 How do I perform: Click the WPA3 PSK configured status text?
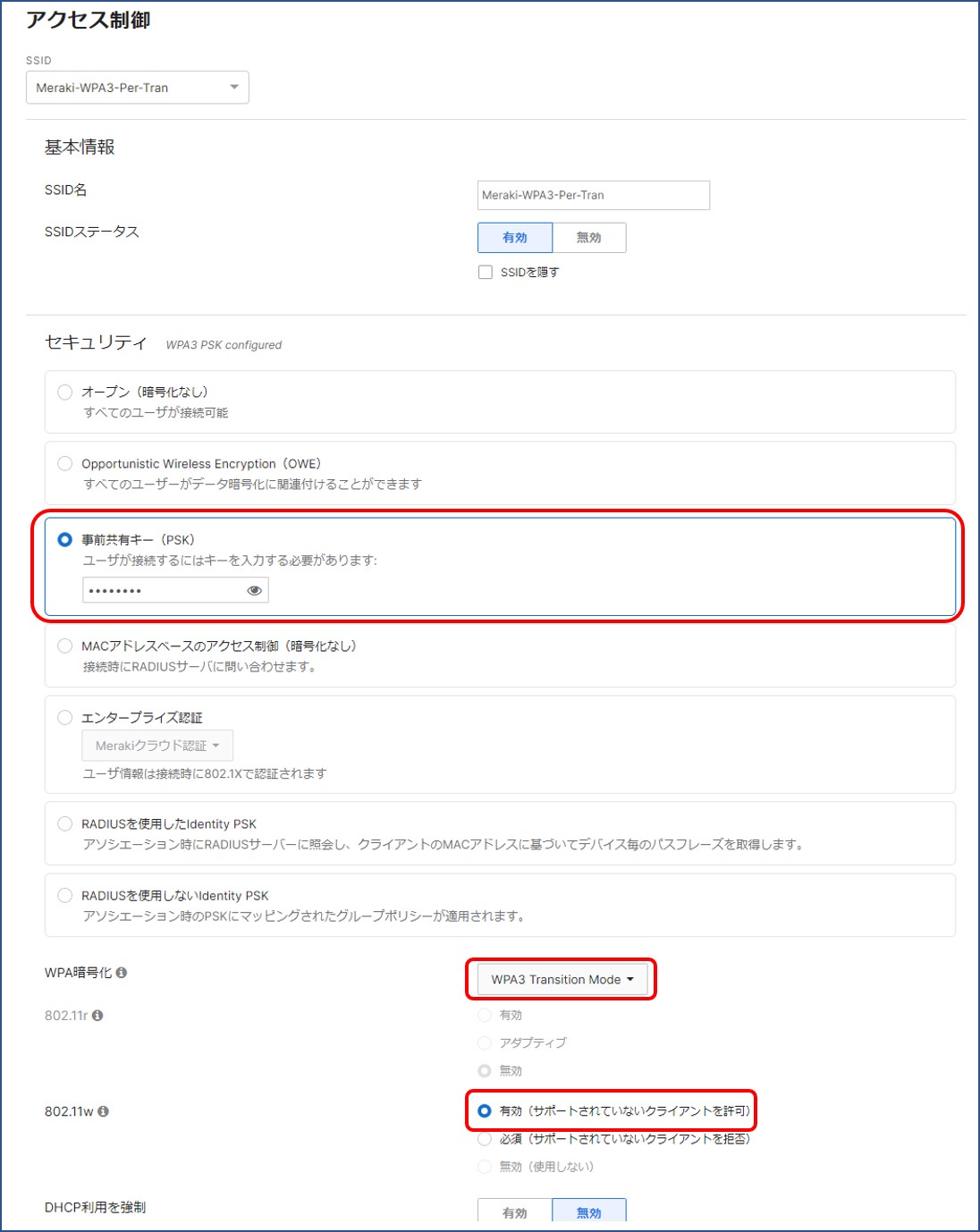tap(224, 345)
